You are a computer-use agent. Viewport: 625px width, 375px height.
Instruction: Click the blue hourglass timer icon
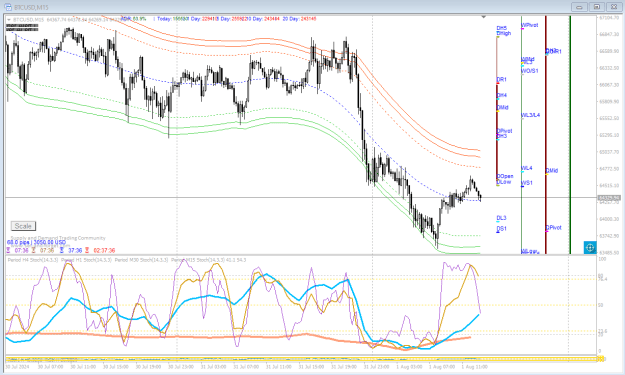62,251
